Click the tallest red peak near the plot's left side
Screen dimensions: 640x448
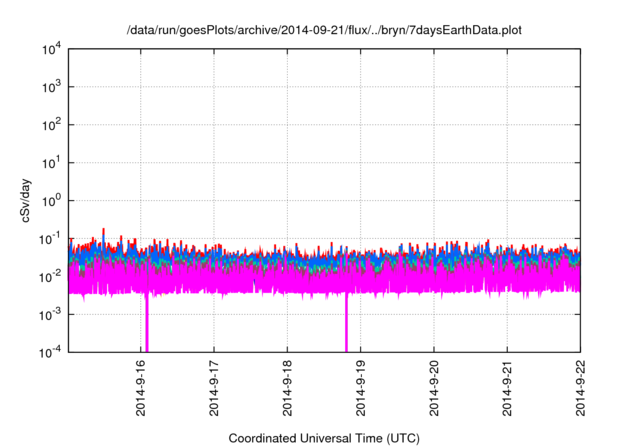click(x=103, y=233)
